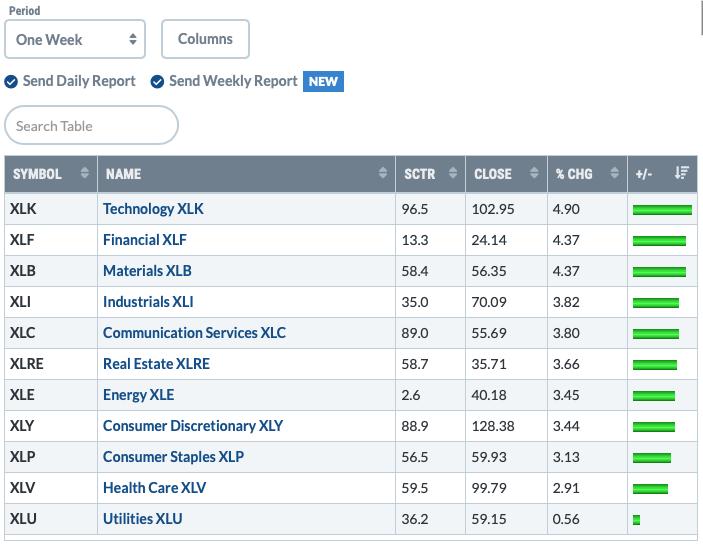Click the +/- descending sort icon

(681, 173)
